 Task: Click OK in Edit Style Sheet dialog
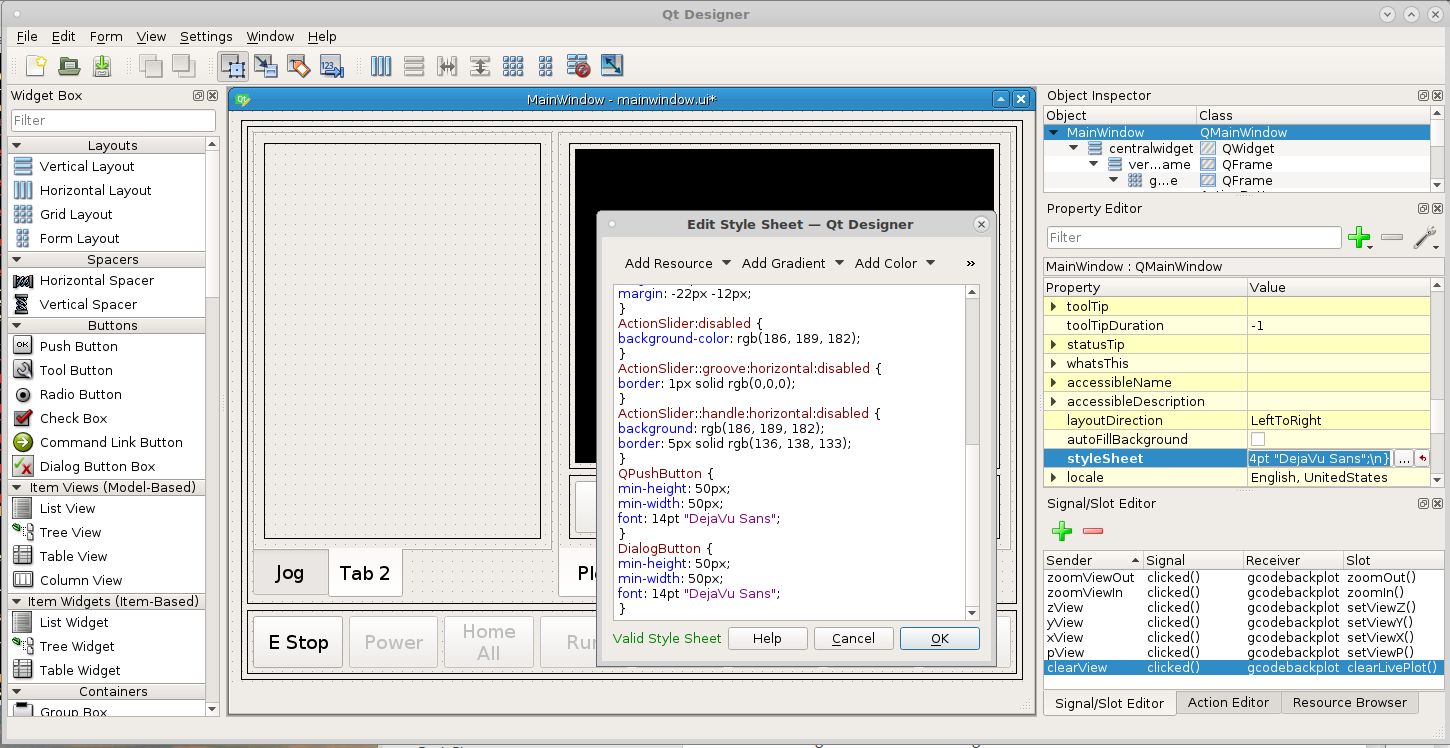pos(940,638)
